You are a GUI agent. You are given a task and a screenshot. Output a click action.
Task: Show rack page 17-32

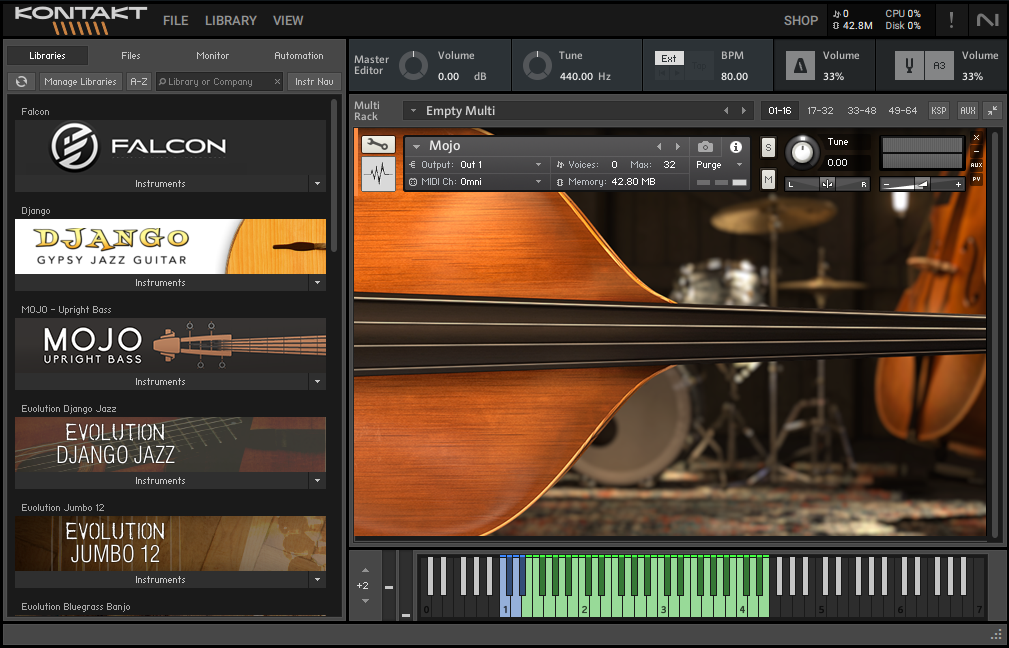pos(820,111)
